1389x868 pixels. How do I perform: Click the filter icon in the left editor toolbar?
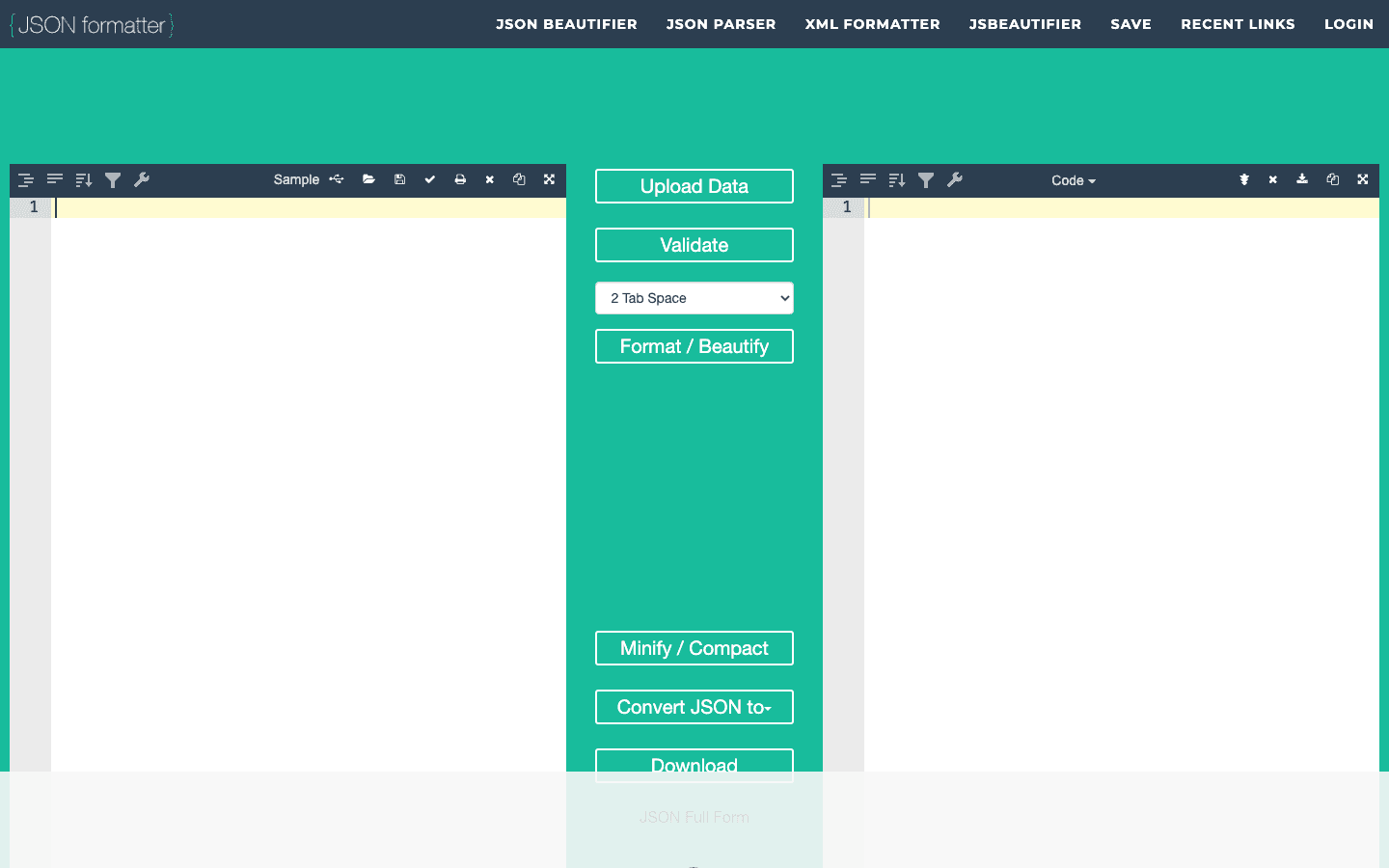click(113, 180)
